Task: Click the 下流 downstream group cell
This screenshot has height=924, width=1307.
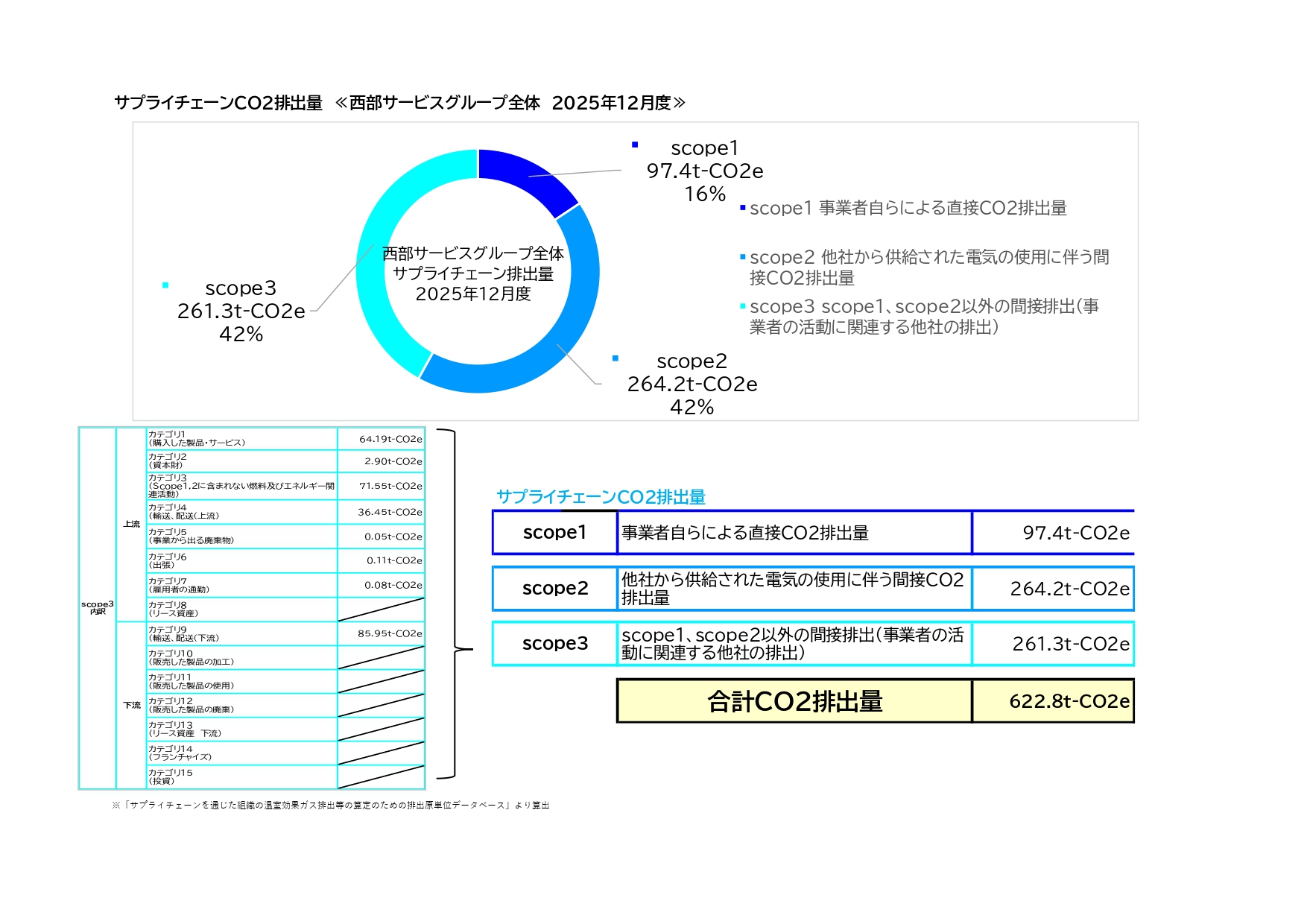Action: click(x=131, y=705)
